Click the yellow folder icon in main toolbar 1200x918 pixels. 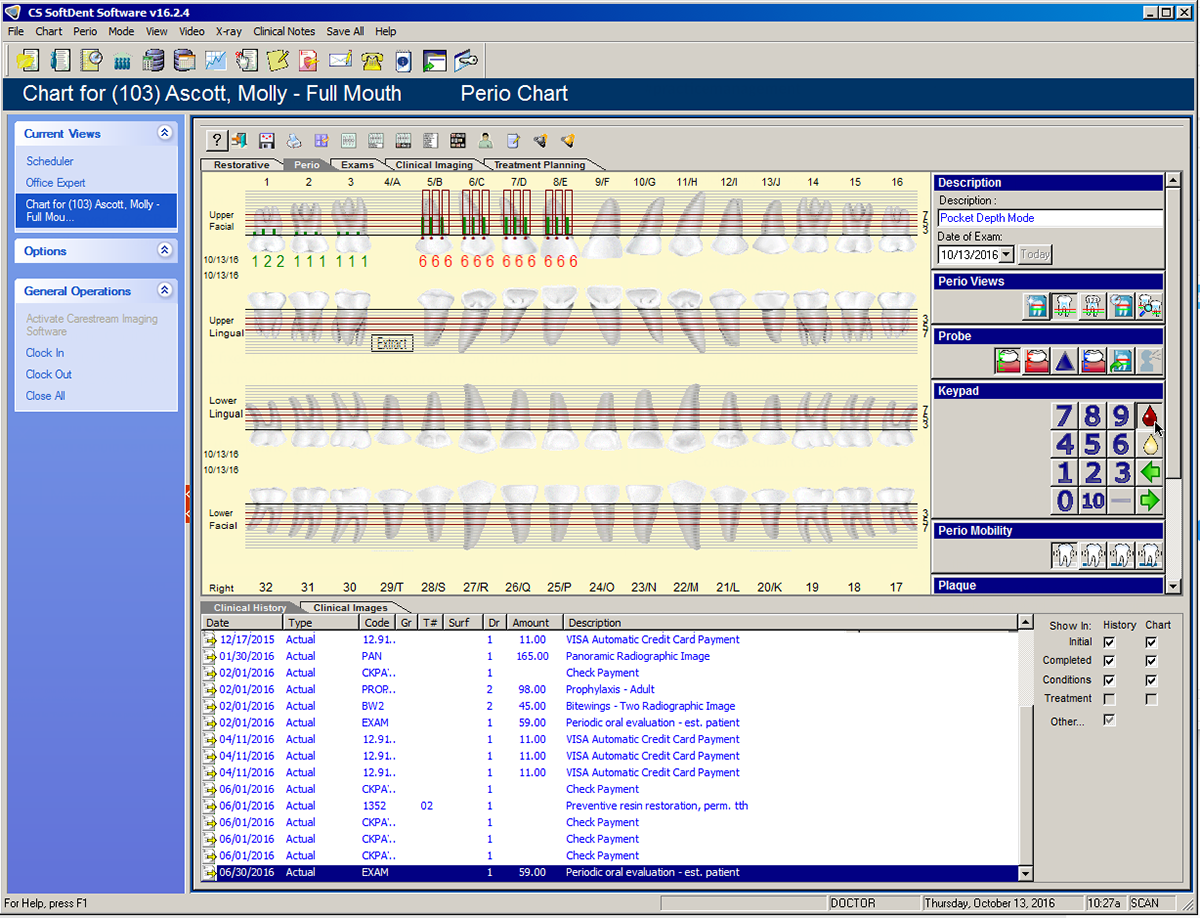28,61
